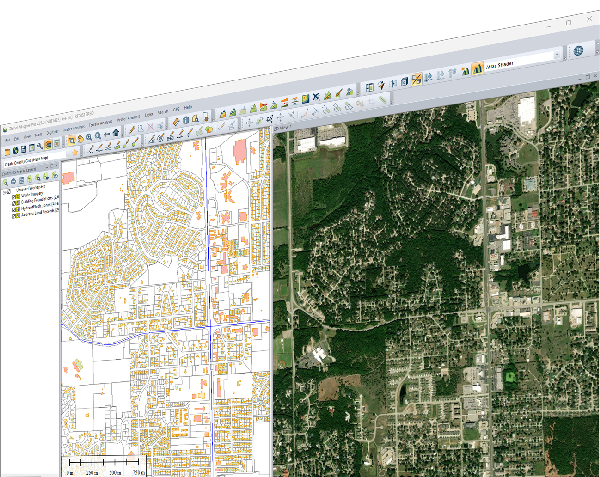The width and height of the screenshot is (600, 477).
Task: Click the large pink building polygon on the 2D map
Action: [x=240, y=150]
